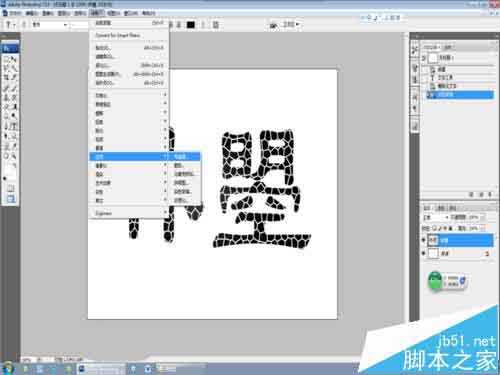This screenshot has height=375, width=500.
Task: Select the Spot Healing Brush tool
Action: point(6,88)
